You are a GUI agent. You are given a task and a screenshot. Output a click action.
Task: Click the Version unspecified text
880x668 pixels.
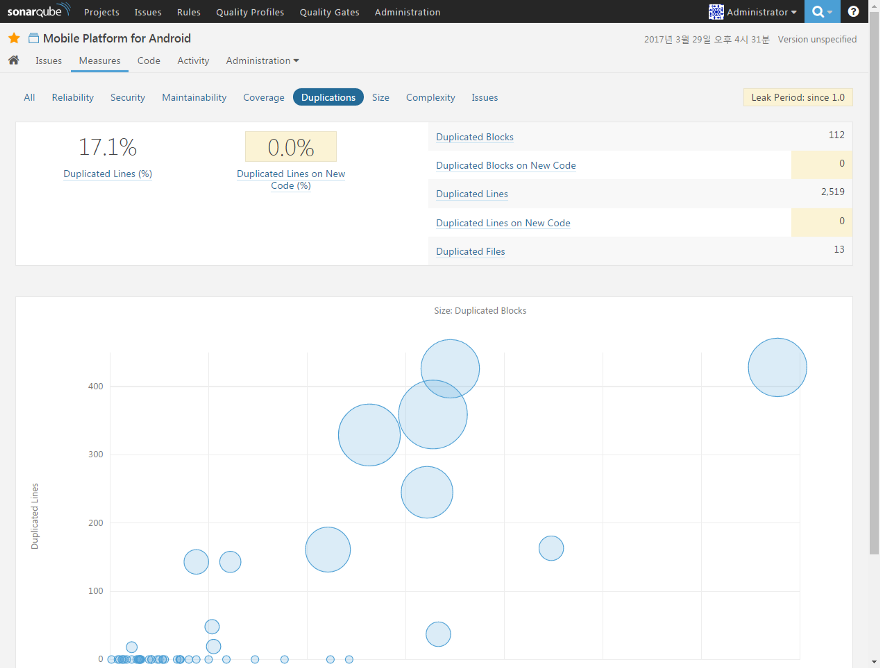[817, 39]
